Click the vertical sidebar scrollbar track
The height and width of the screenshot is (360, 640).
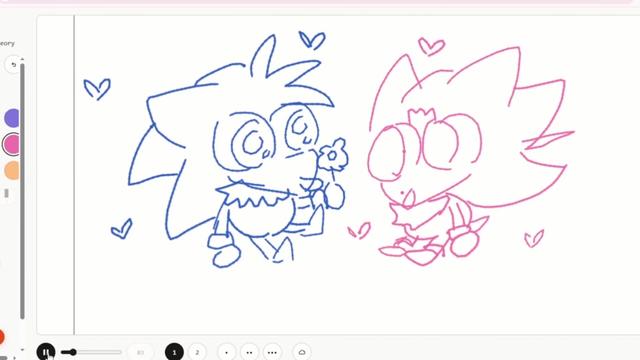(x=22, y=191)
